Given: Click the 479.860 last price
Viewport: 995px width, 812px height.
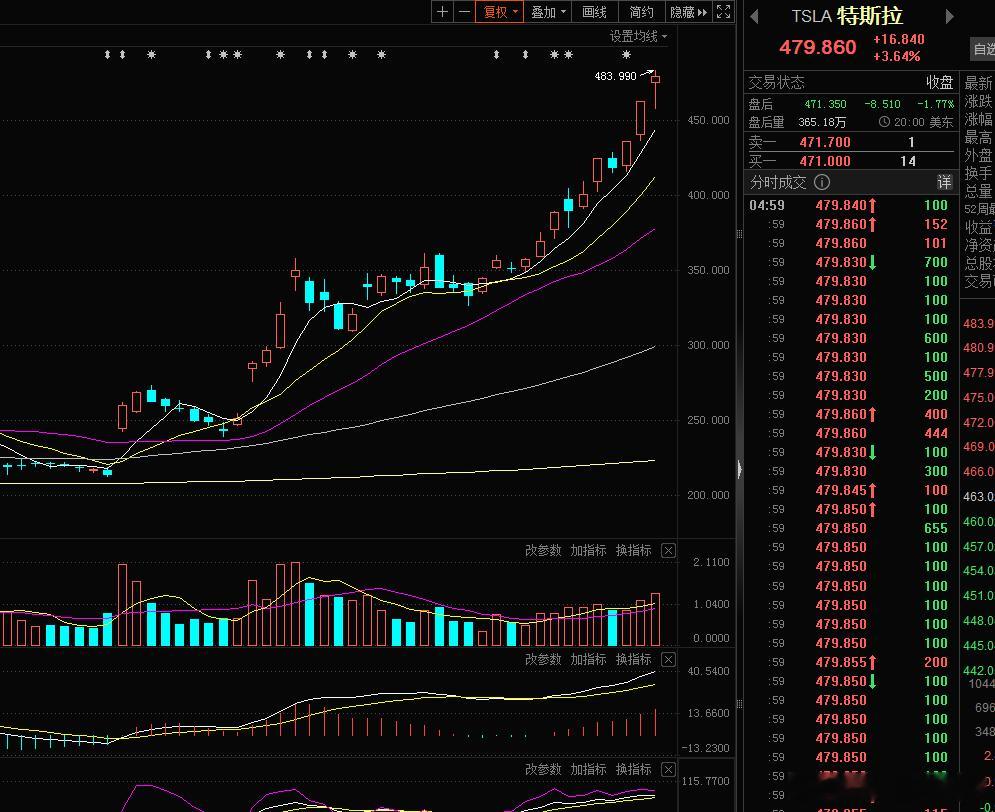Looking at the screenshot, I should pos(817,47).
